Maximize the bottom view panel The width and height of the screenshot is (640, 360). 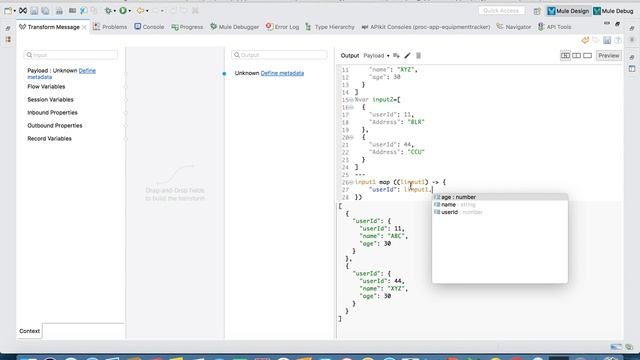coord(618,24)
